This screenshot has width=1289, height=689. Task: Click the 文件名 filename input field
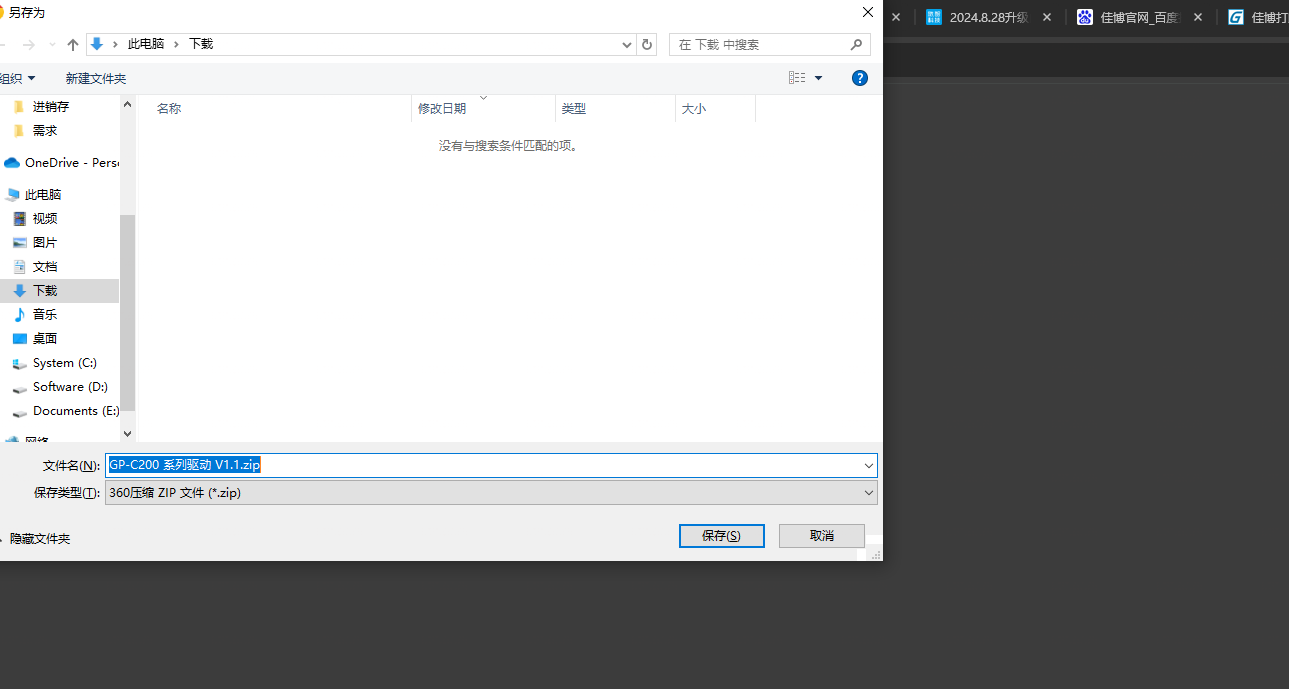[484, 465]
